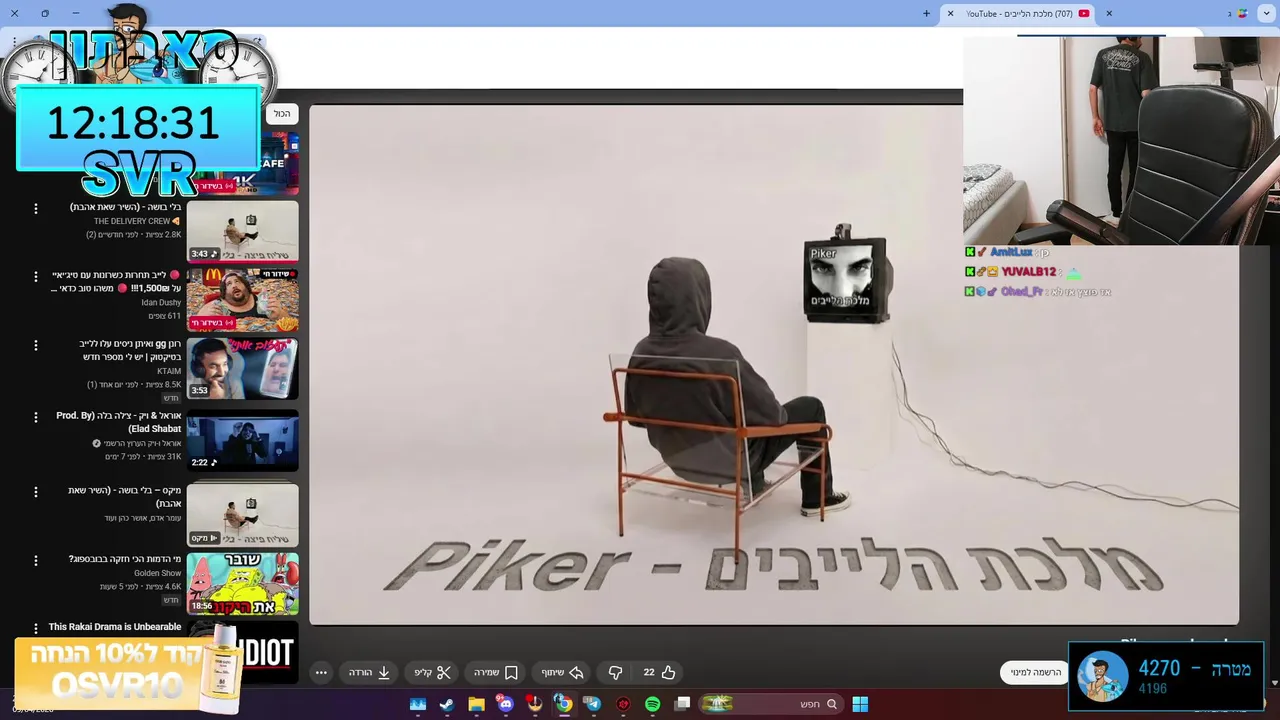This screenshot has height=720, width=1280.
Task: Open the Idan Dushy live stream thumbnail
Action: (x=243, y=300)
